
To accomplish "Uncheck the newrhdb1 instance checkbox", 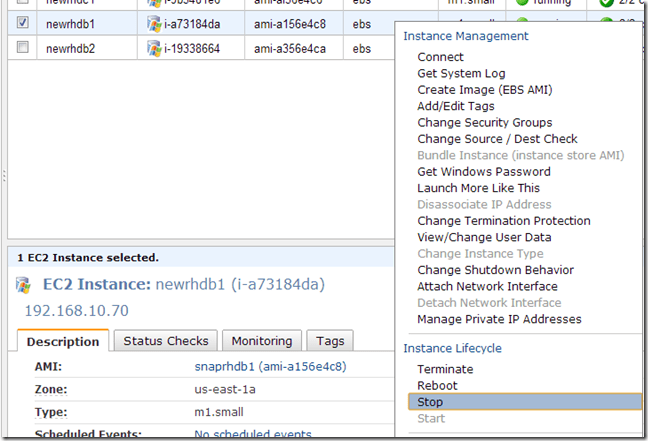I will (22, 22).
